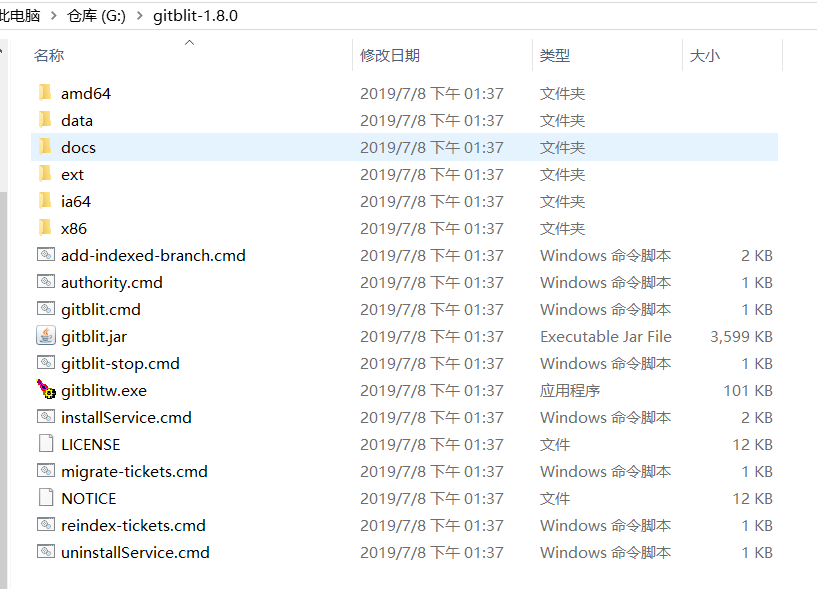Click the LICENSE file icon
The image size is (817, 589).
click(x=46, y=444)
